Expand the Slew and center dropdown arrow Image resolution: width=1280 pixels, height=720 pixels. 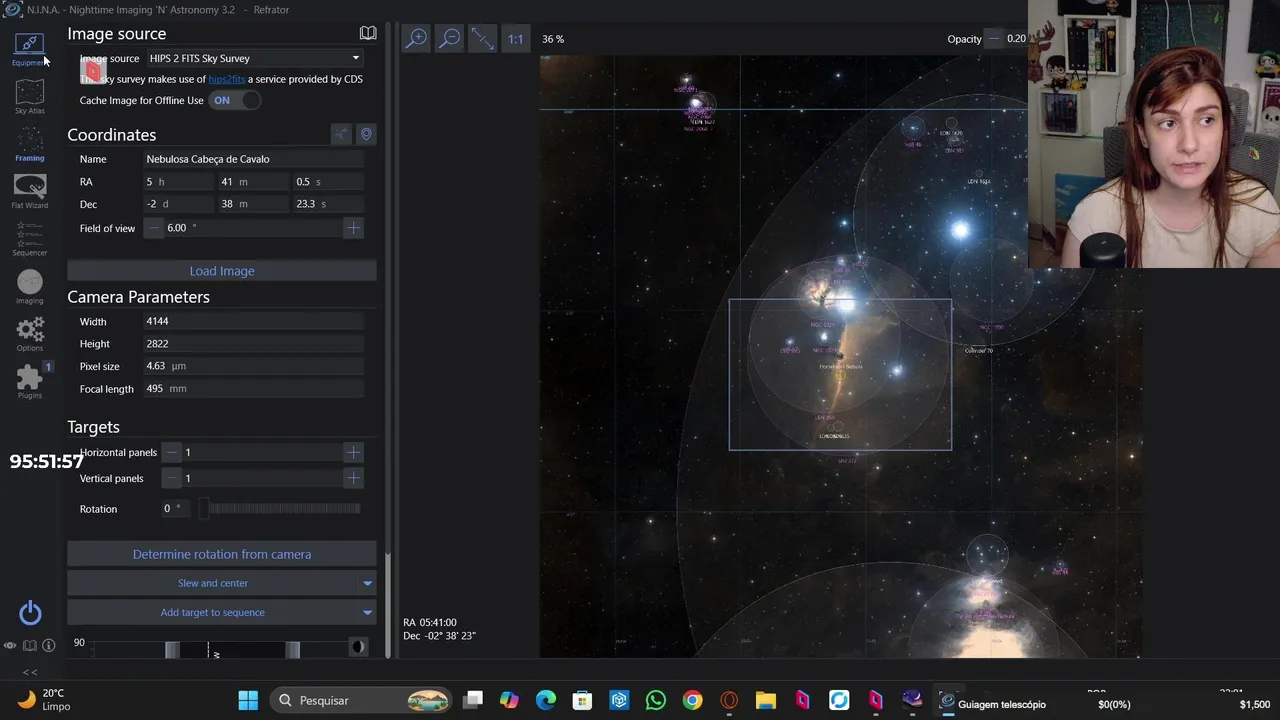tap(367, 583)
